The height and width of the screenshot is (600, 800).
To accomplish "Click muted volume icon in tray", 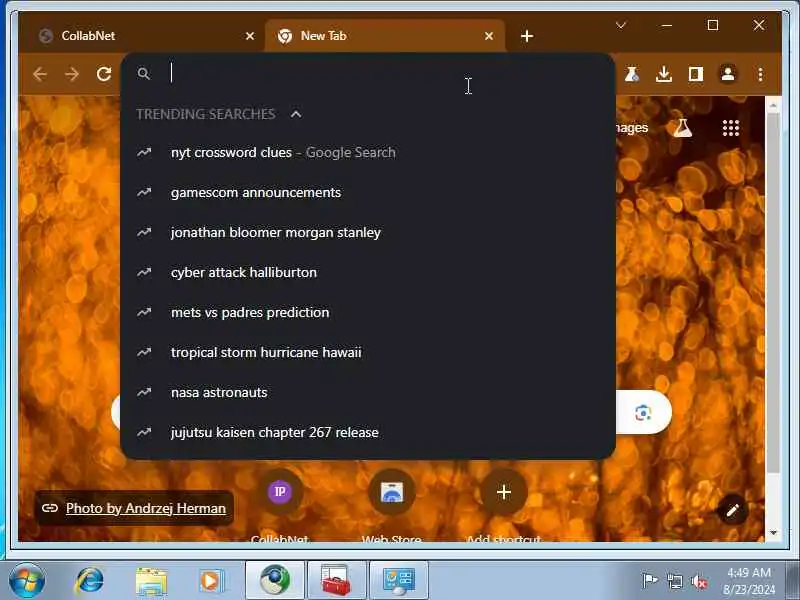I will (x=699, y=581).
